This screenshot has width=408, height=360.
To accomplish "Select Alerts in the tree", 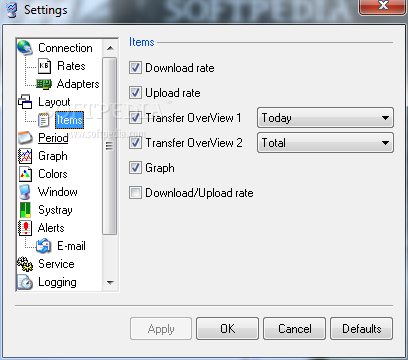I will point(51,228).
